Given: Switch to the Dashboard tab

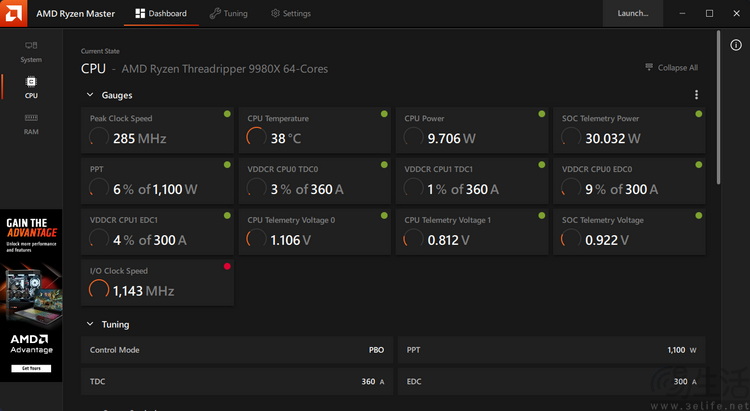Looking at the screenshot, I should pos(161,13).
